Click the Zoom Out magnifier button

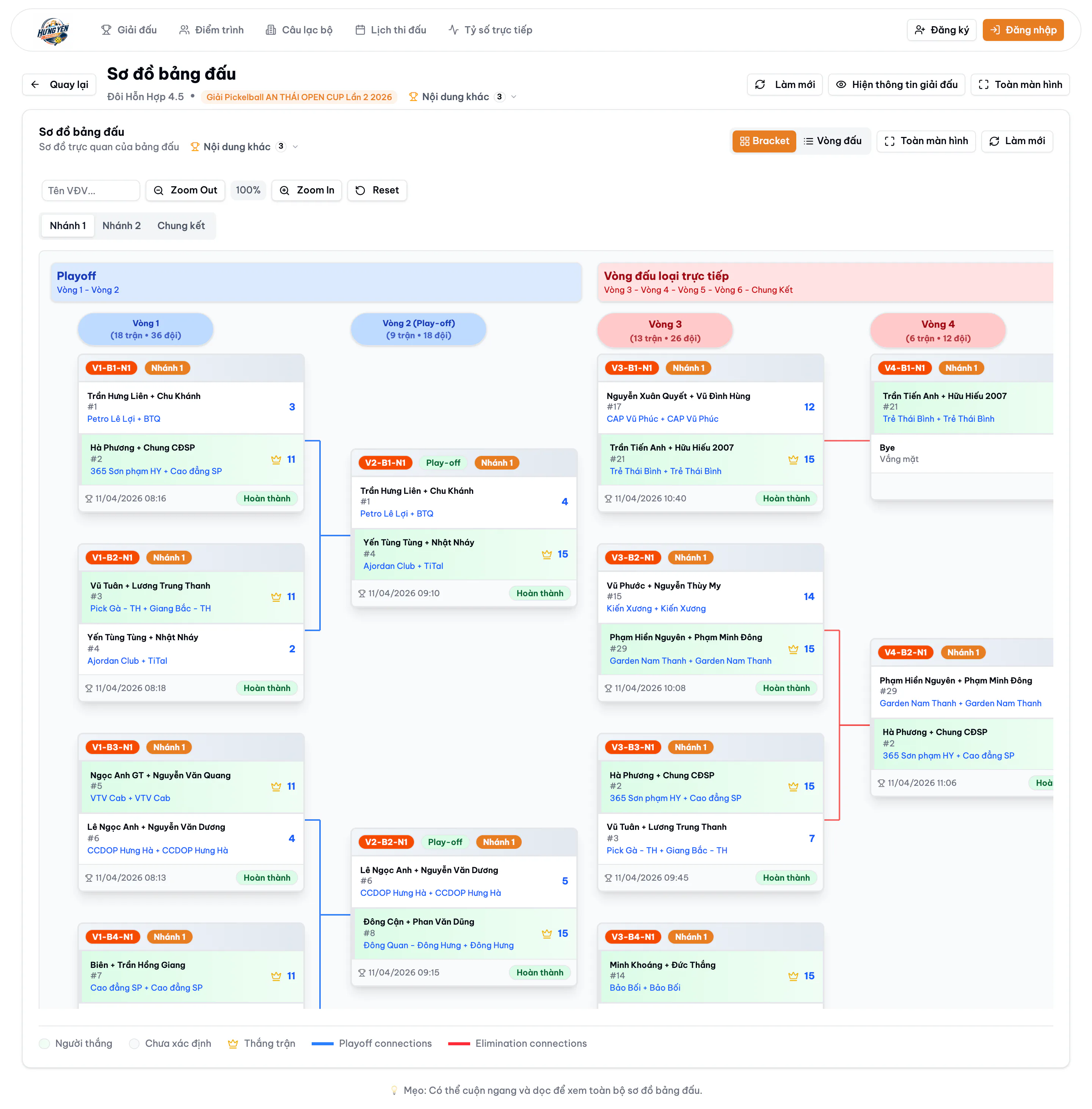pos(185,190)
